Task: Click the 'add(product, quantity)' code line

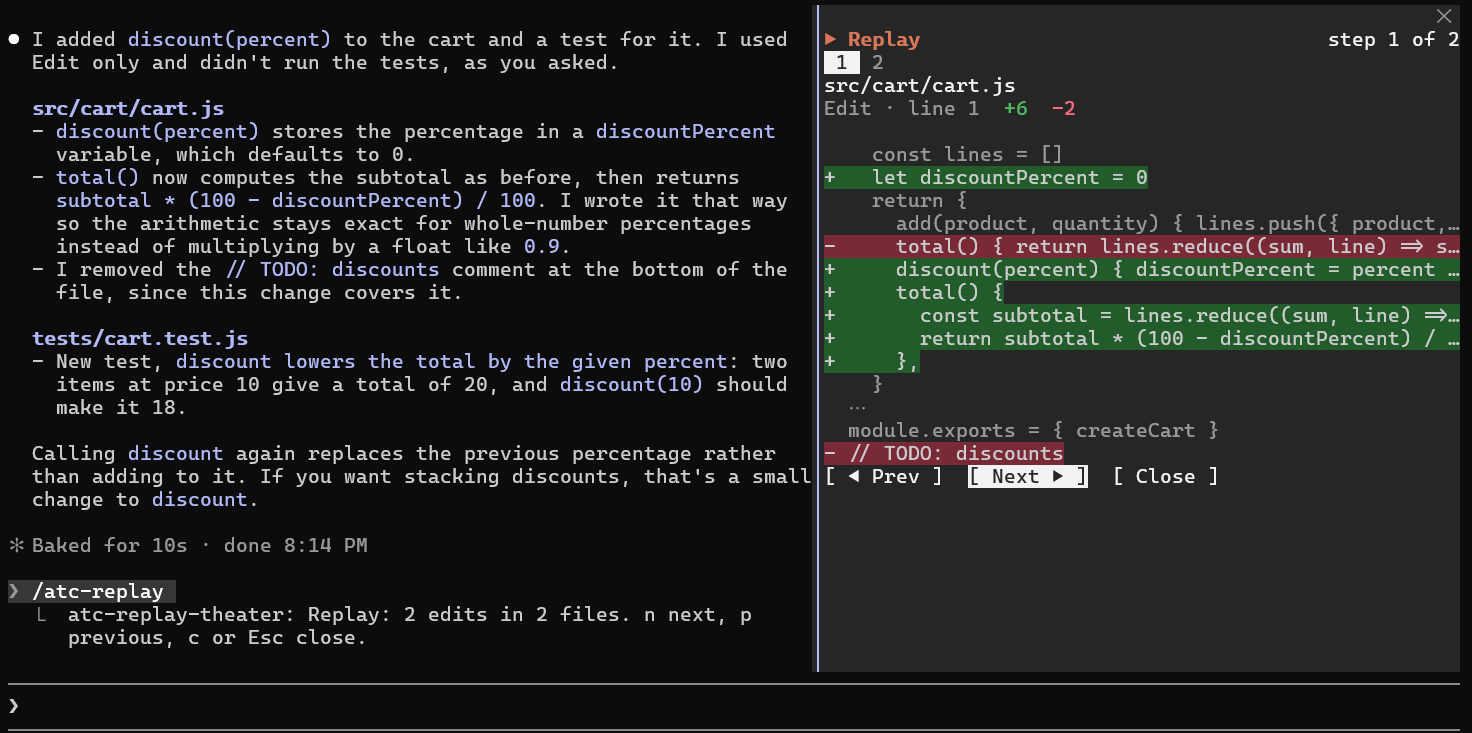Action: point(1178,224)
